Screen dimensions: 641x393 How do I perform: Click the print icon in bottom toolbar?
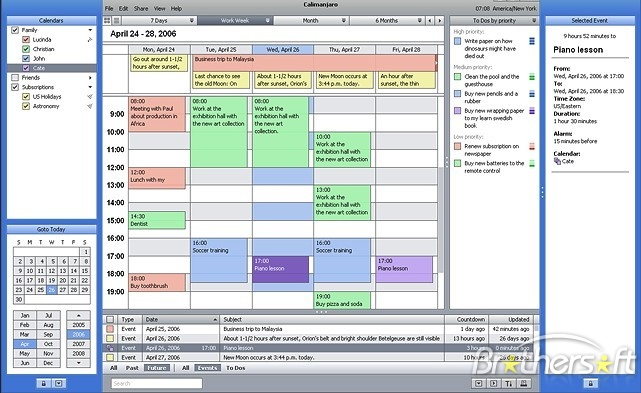coord(524,383)
